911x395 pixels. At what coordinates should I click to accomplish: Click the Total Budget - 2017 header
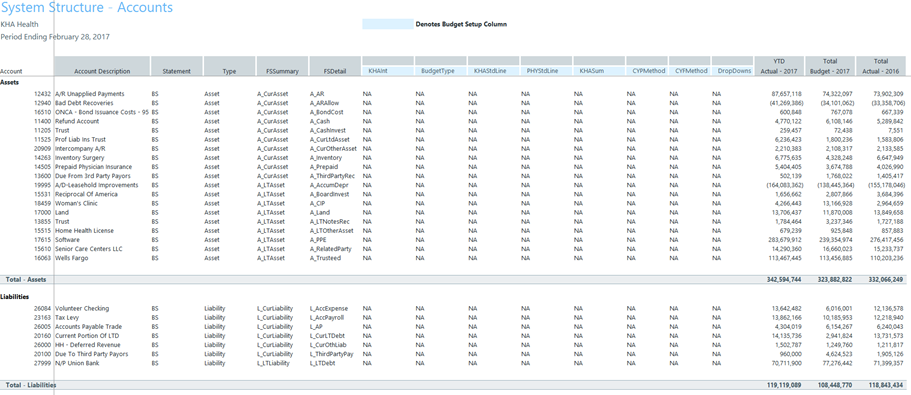tap(830, 66)
